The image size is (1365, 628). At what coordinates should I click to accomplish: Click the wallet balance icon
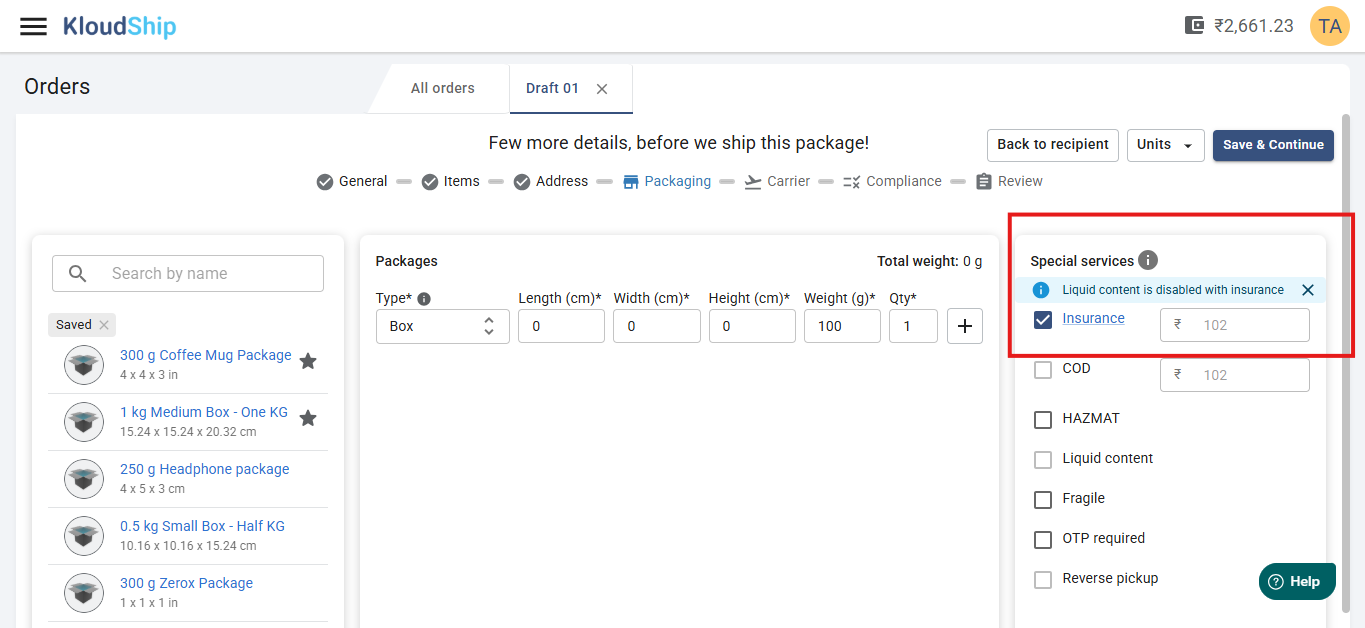click(1194, 26)
